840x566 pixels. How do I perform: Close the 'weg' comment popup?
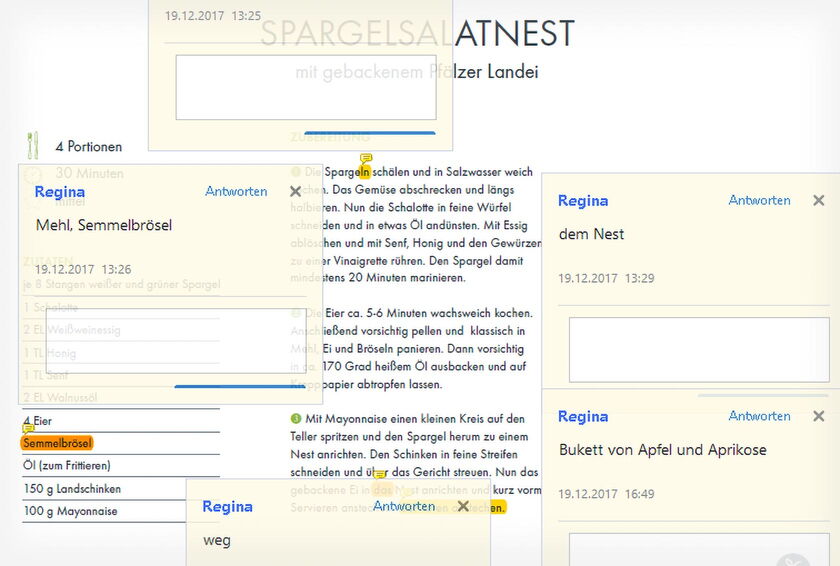(463, 506)
